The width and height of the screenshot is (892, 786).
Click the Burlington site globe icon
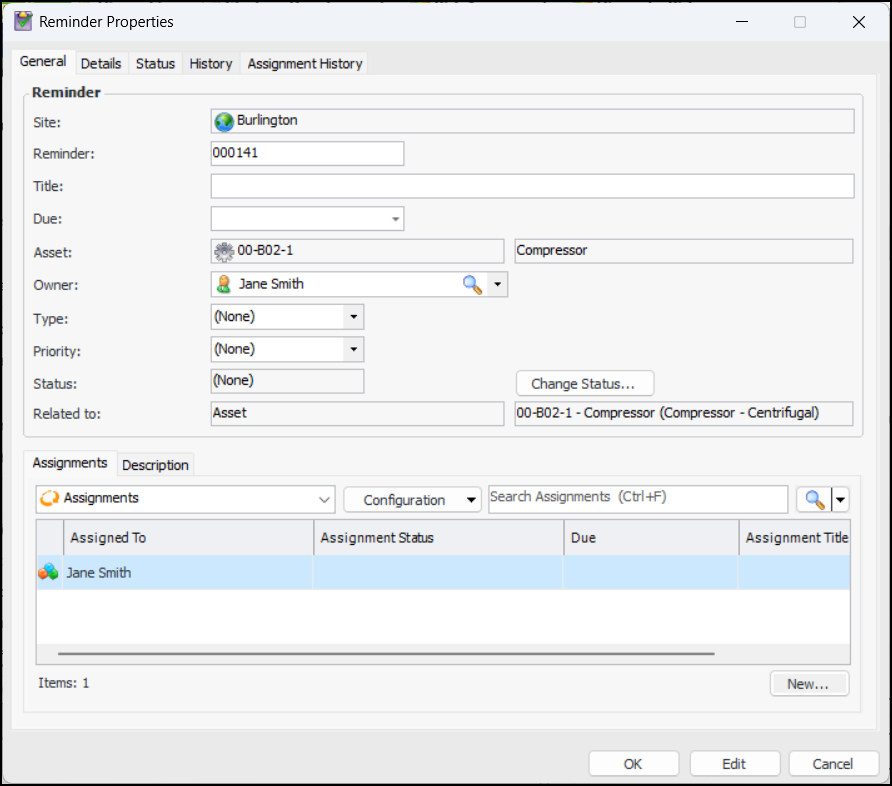pyautogui.click(x=224, y=121)
